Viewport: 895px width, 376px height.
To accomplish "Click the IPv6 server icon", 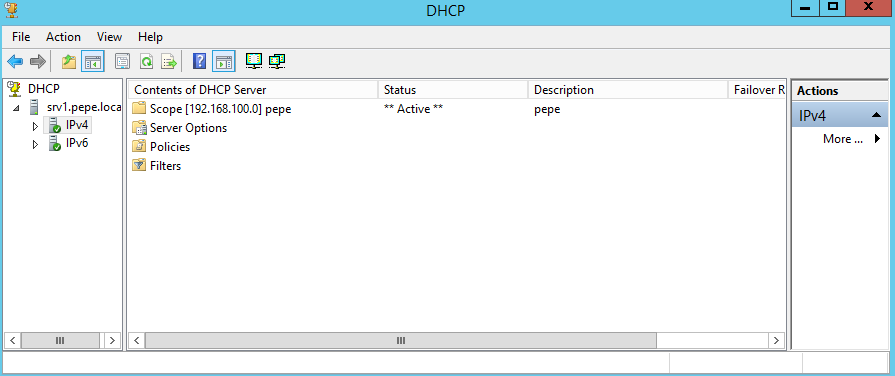I will tap(55, 143).
